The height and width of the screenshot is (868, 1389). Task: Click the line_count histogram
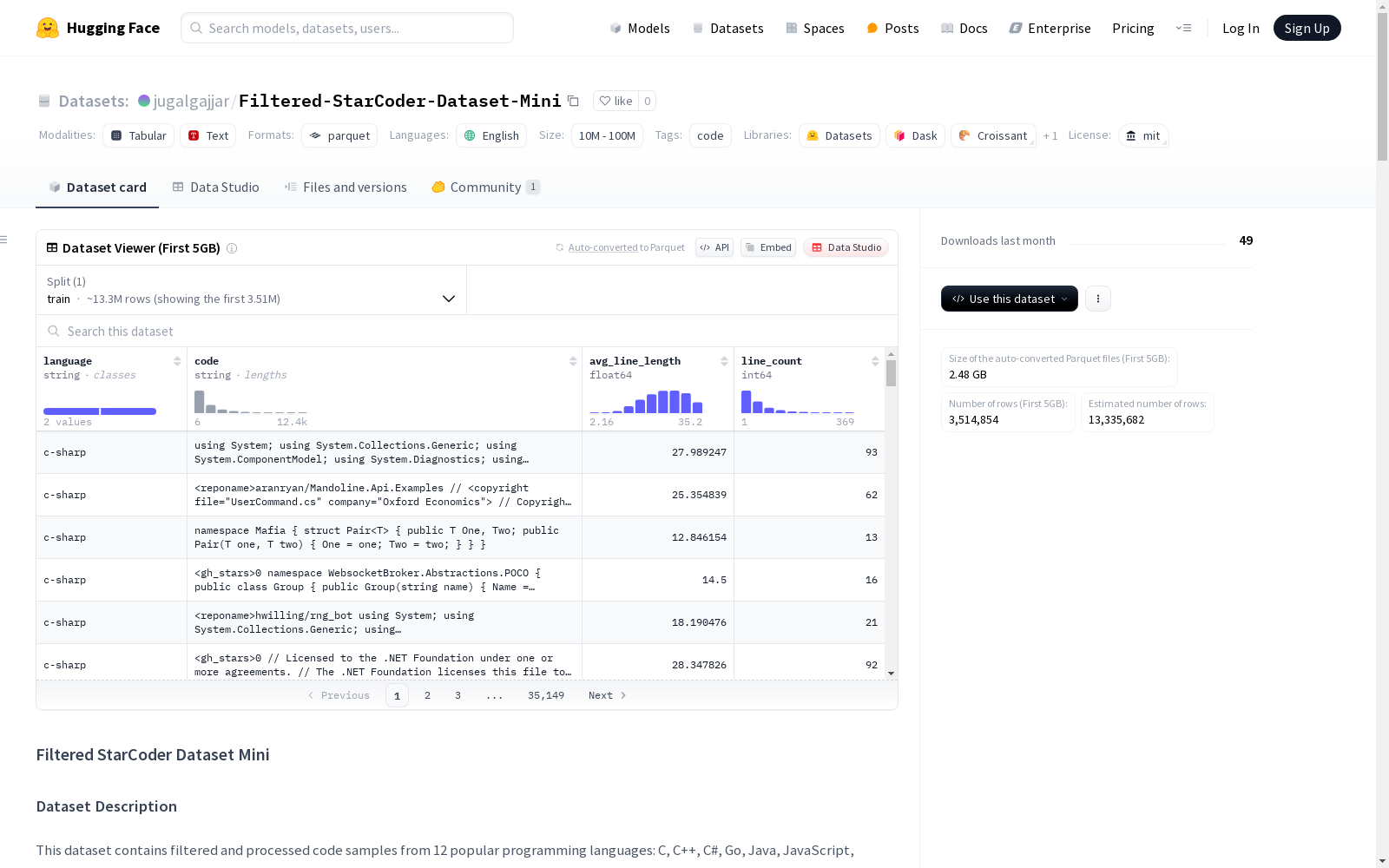[798, 402]
